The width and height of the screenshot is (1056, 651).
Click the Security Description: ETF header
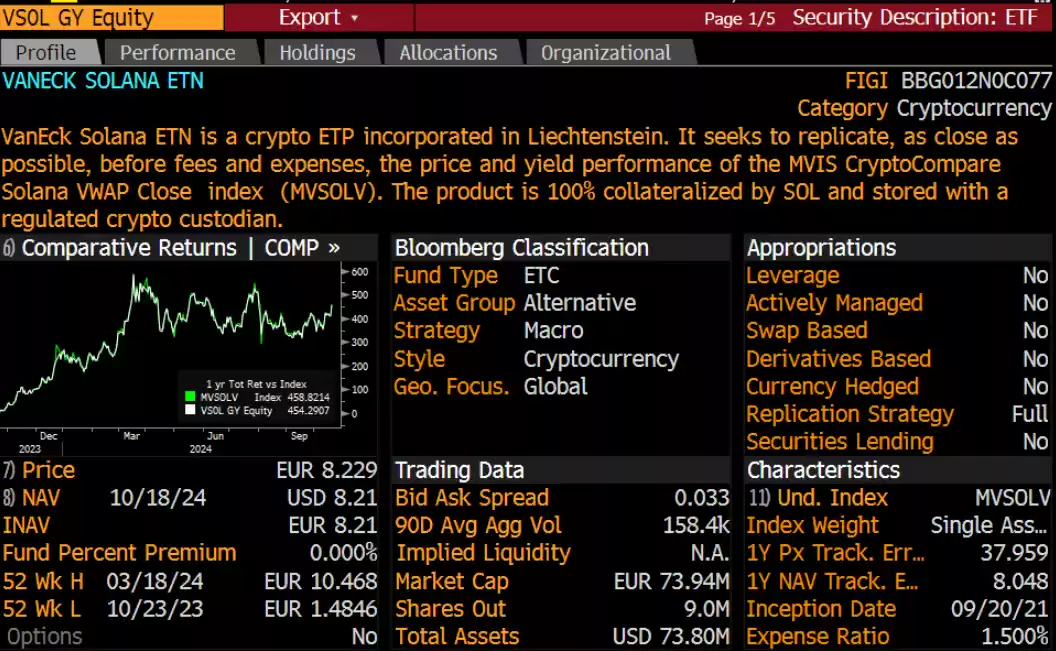915,17
